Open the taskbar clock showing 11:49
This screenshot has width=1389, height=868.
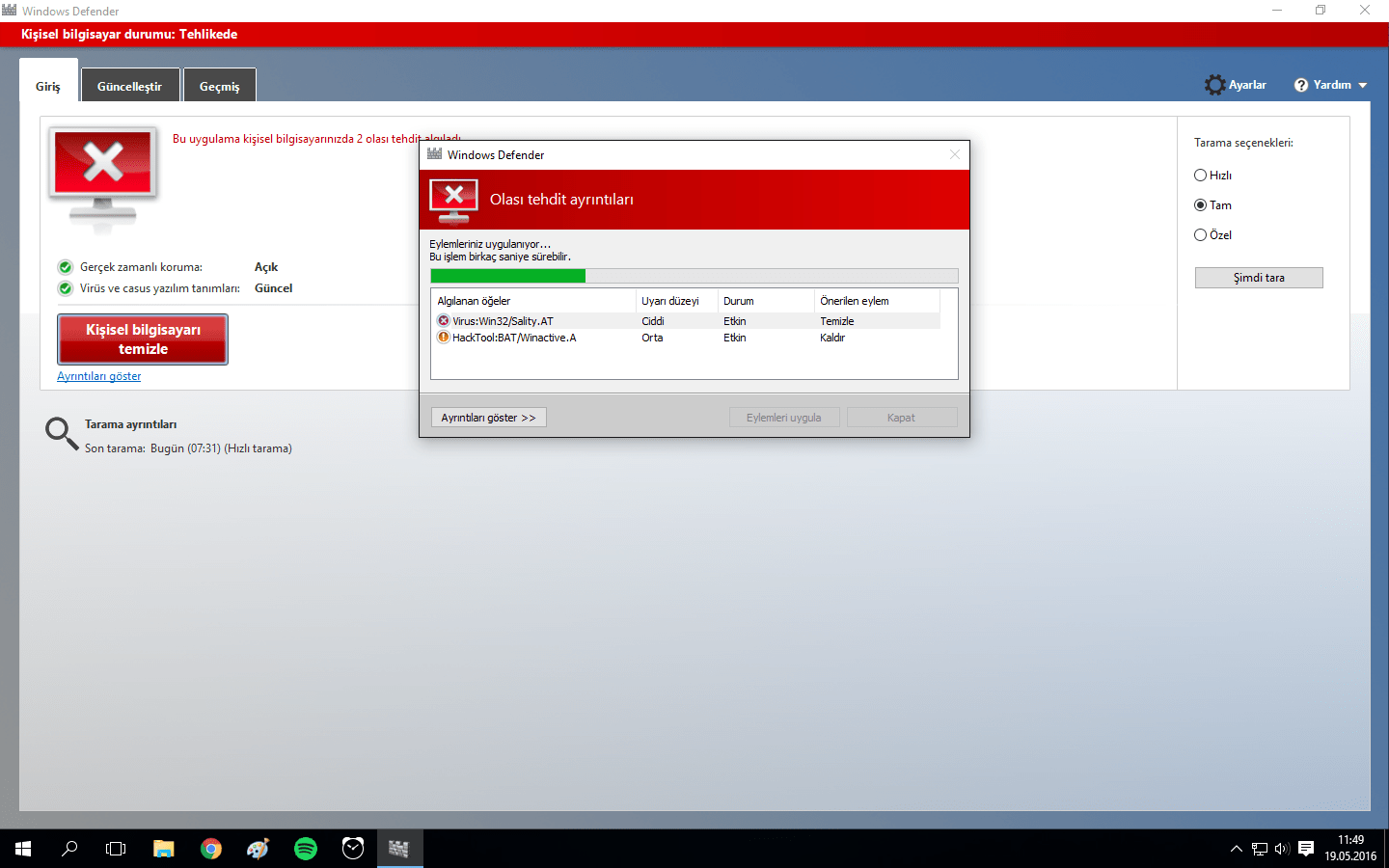pyautogui.click(x=1350, y=848)
